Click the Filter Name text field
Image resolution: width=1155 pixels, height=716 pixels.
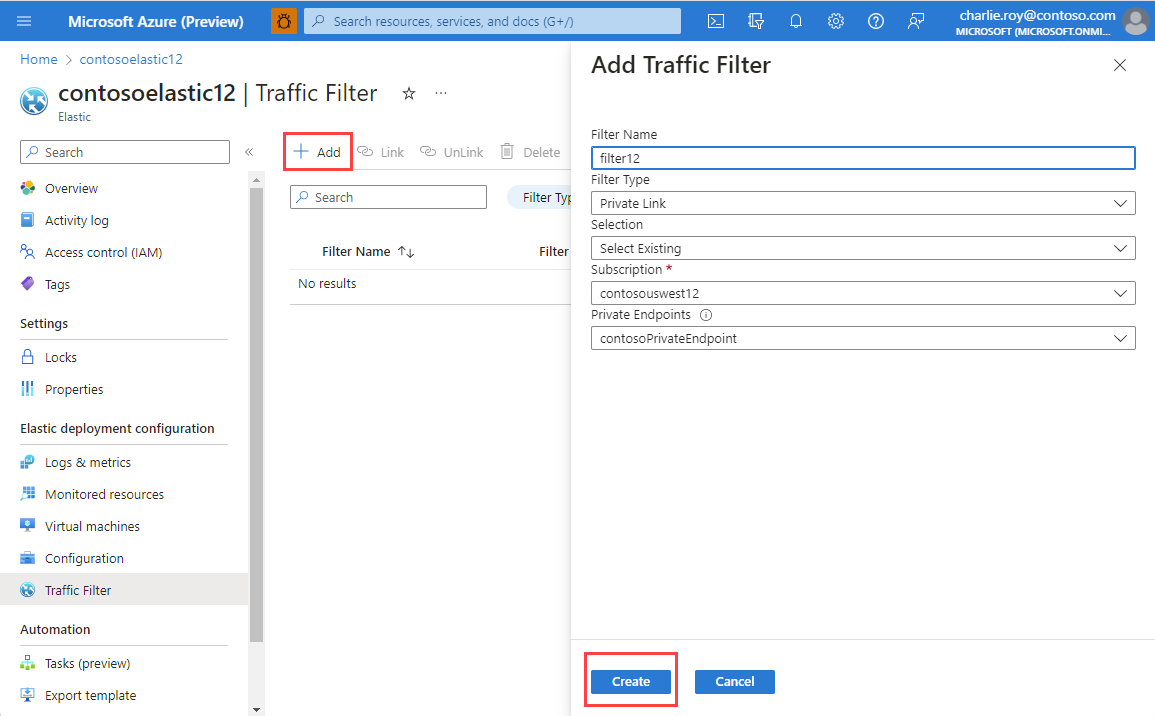(863, 158)
